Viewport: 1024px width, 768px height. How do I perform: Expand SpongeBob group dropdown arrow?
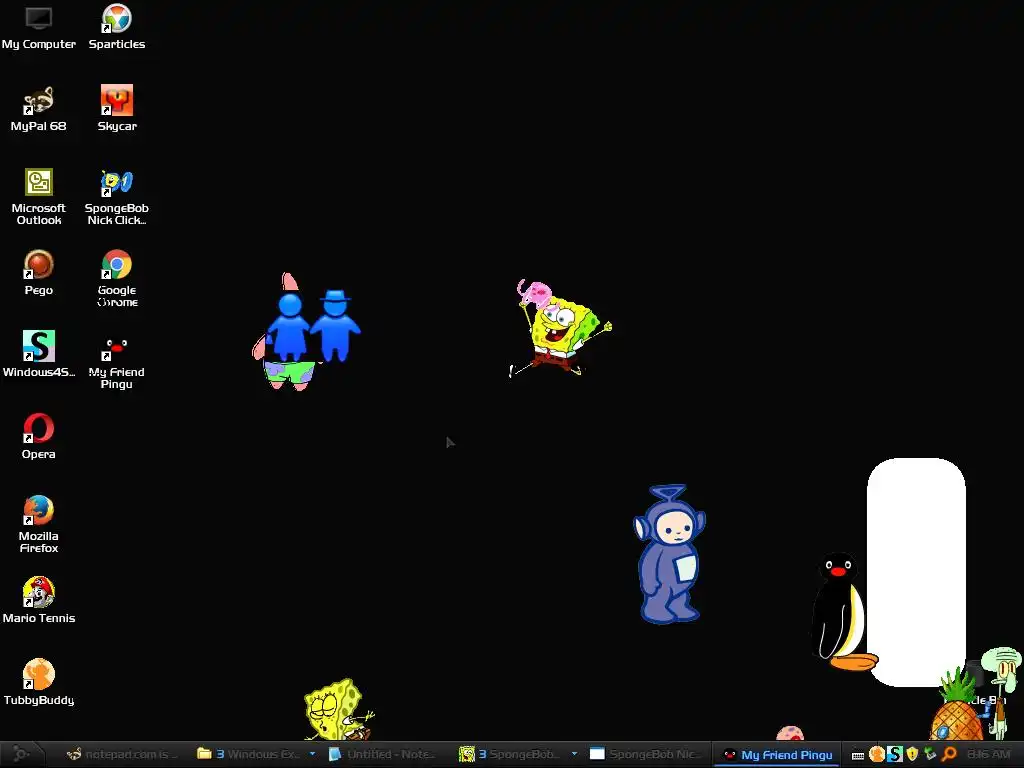[x=575, y=754]
